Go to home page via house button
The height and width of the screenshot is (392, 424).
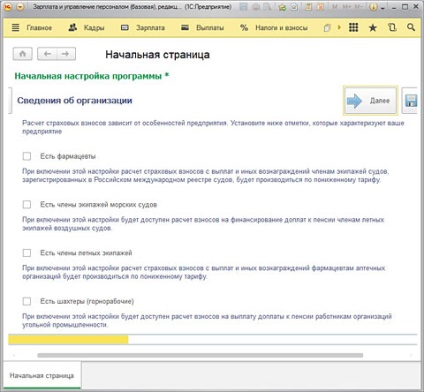pos(23,54)
